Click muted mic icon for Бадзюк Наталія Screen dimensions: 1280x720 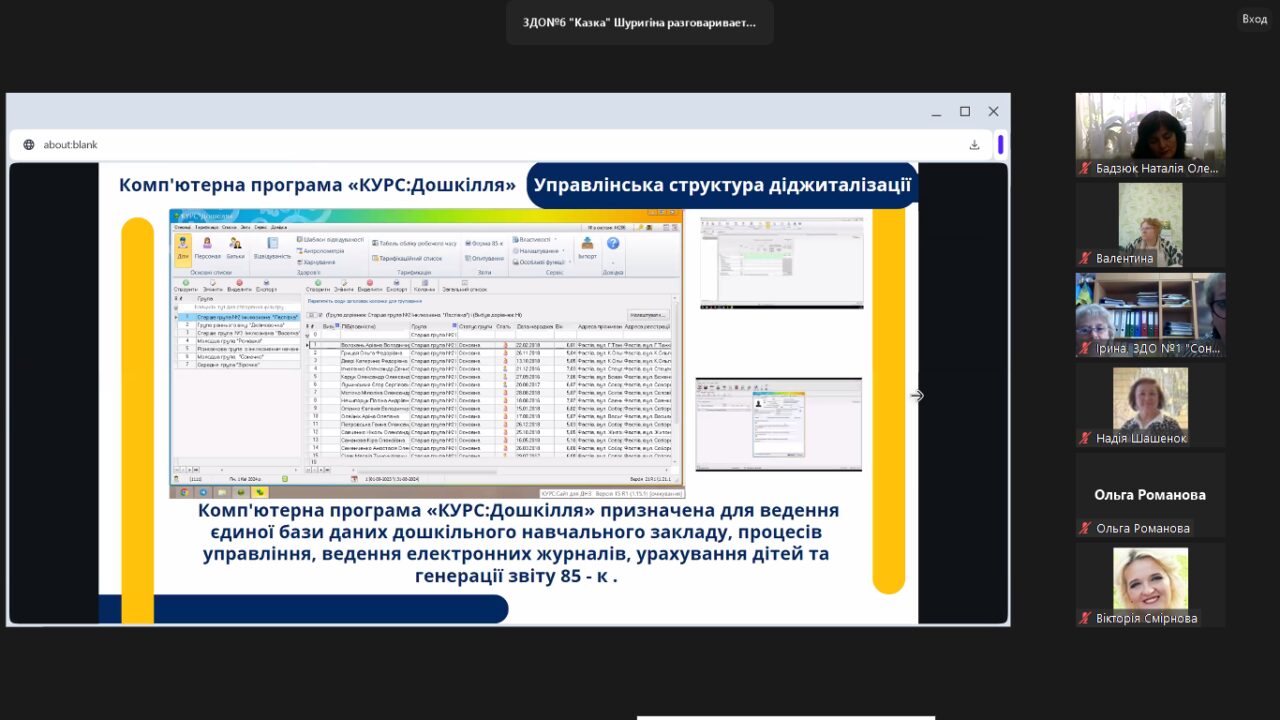pyautogui.click(x=1084, y=168)
